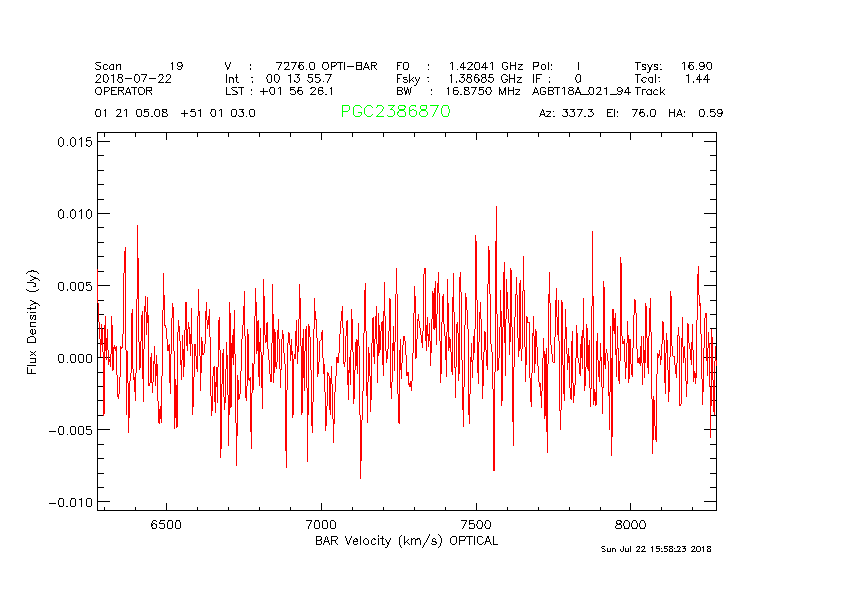The image size is (842, 595).
Task: Click the 7000 tick label on x-axis
Action: coord(320,524)
